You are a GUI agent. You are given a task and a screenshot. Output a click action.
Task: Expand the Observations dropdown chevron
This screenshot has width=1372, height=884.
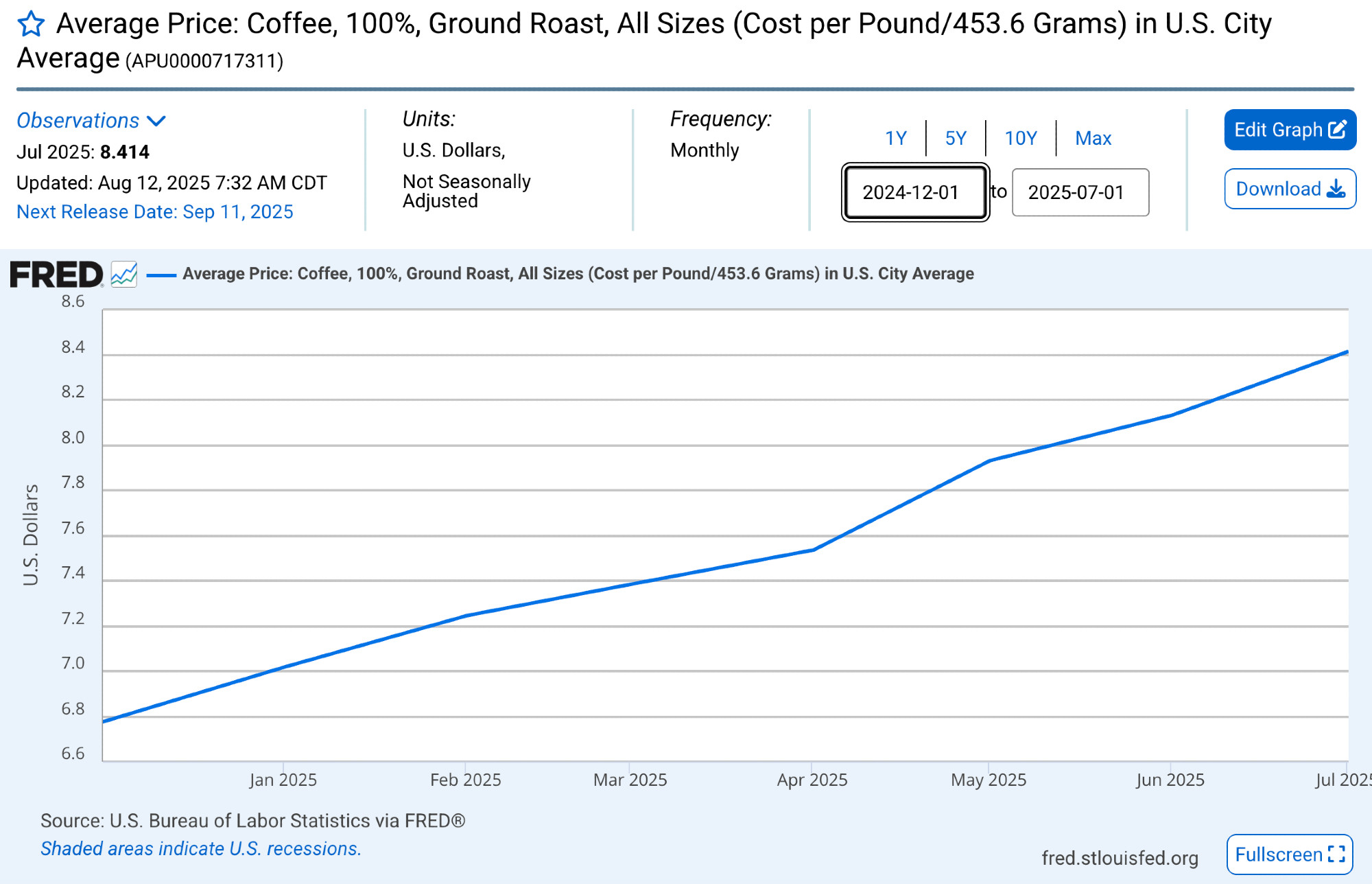(156, 121)
